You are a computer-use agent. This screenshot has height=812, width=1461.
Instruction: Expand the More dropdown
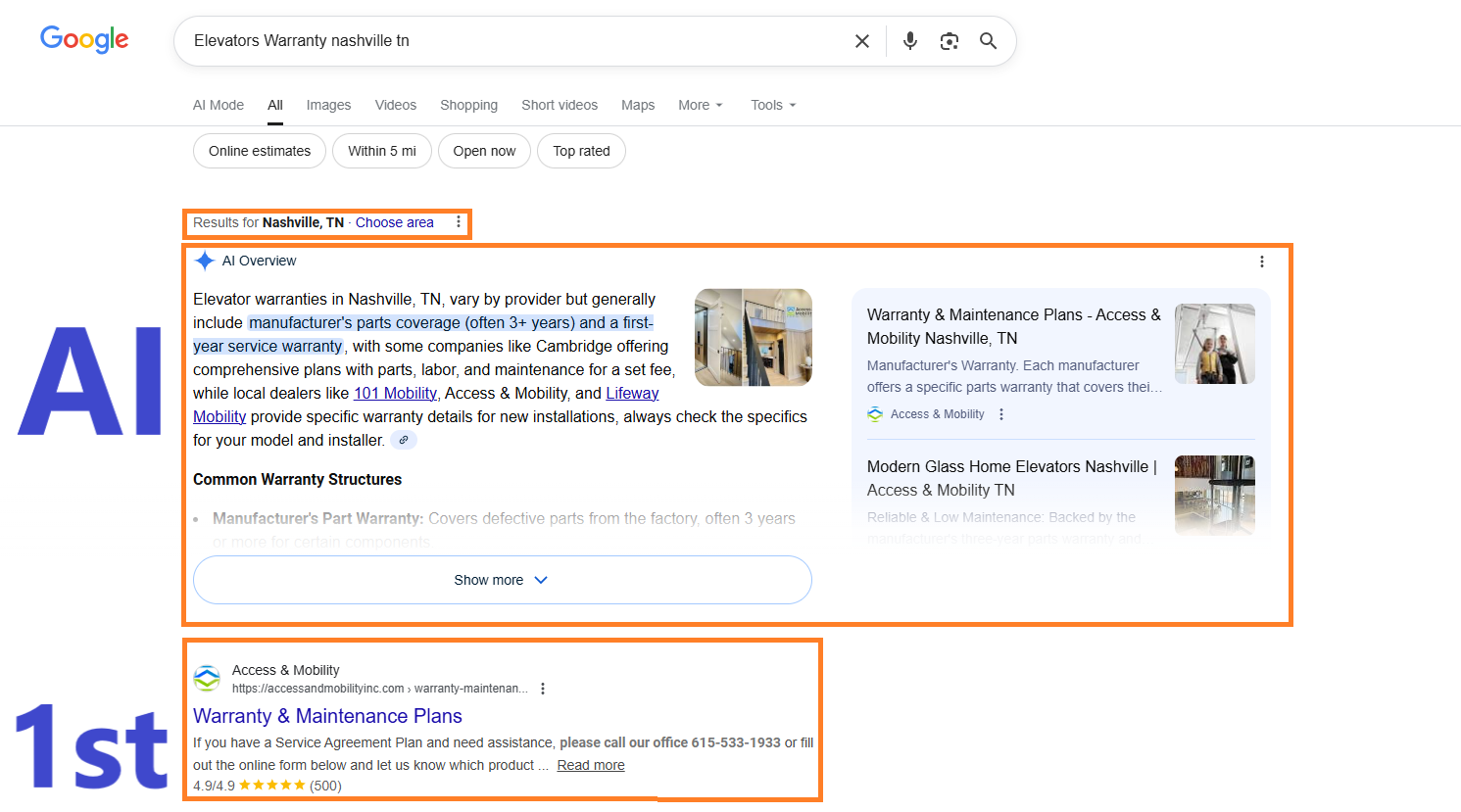700,105
